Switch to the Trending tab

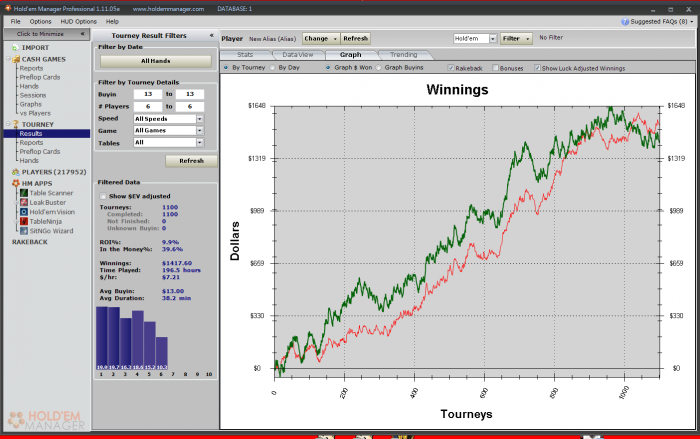pos(404,54)
